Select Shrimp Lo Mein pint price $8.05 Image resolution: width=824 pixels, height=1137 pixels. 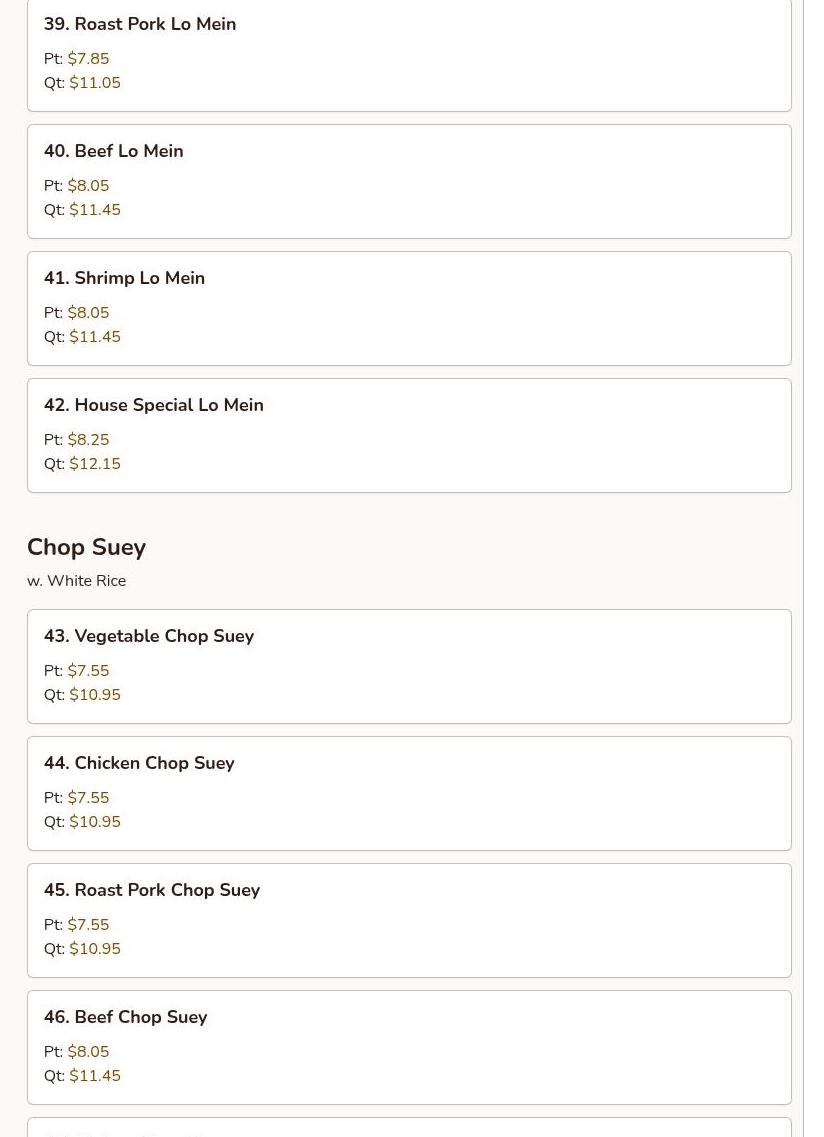click(x=88, y=313)
